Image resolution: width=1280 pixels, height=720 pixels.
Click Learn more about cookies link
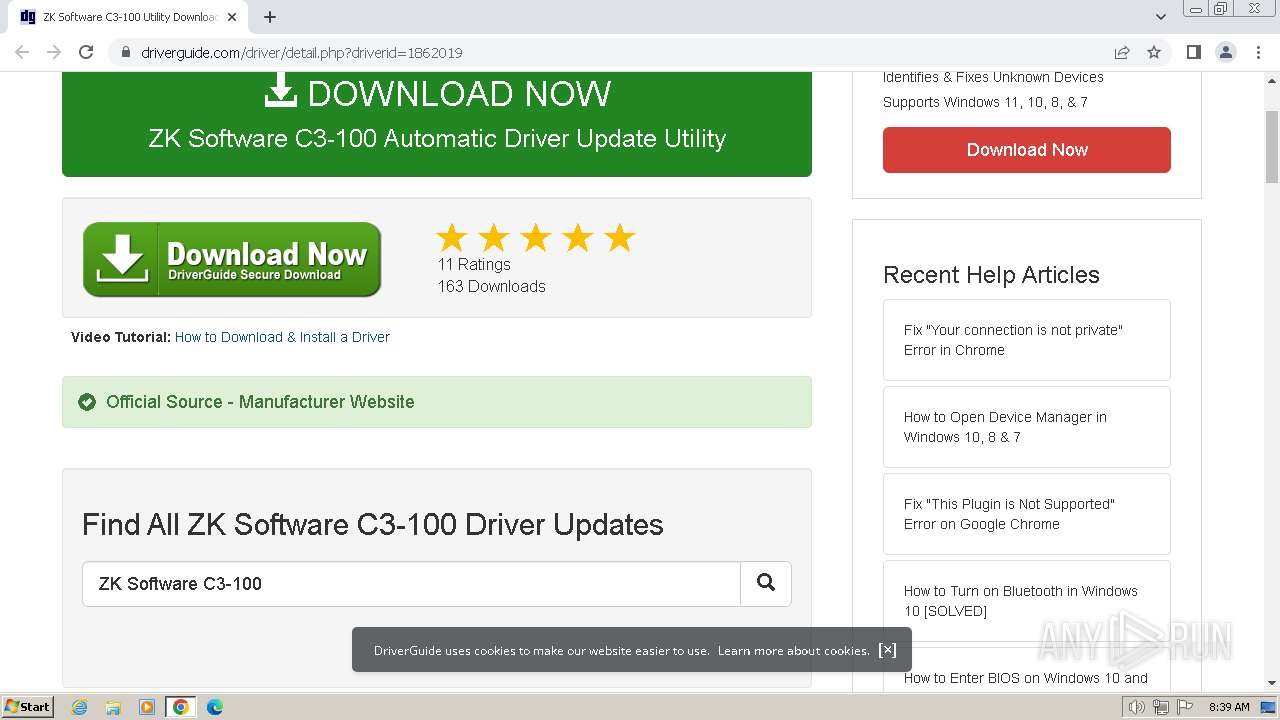coord(794,651)
